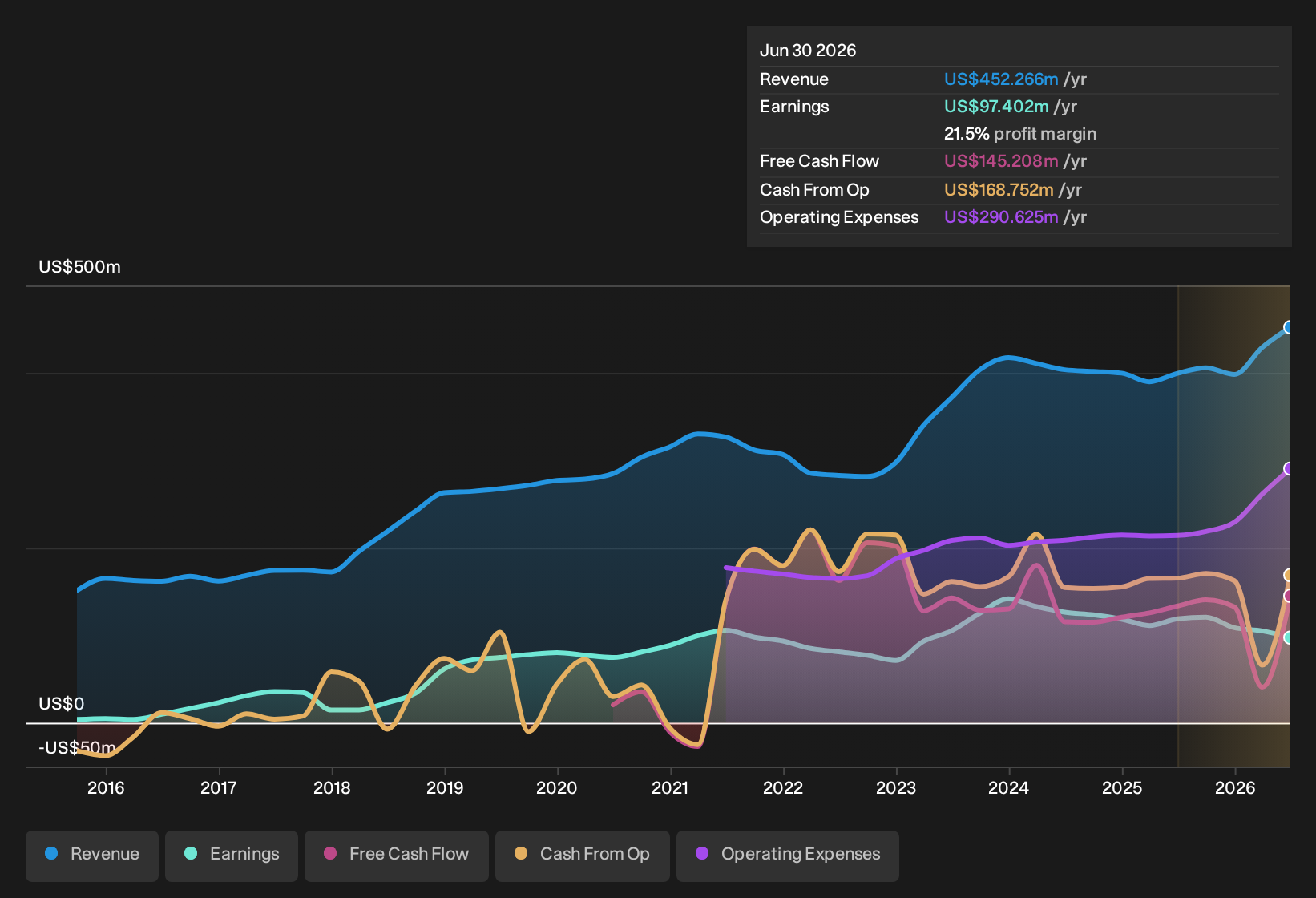1316x898 pixels.
Task: Click the -US$50m y-axis label
Action: pyautogui.click(x=77, y=748)
